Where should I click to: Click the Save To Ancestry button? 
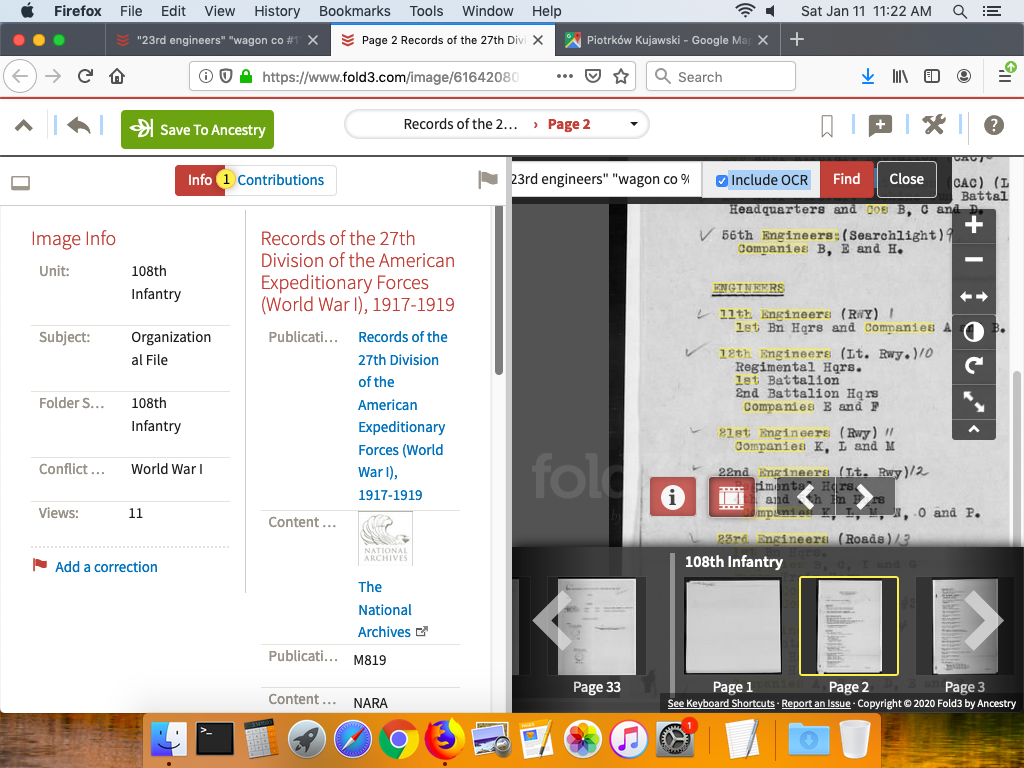click(197, 130)
